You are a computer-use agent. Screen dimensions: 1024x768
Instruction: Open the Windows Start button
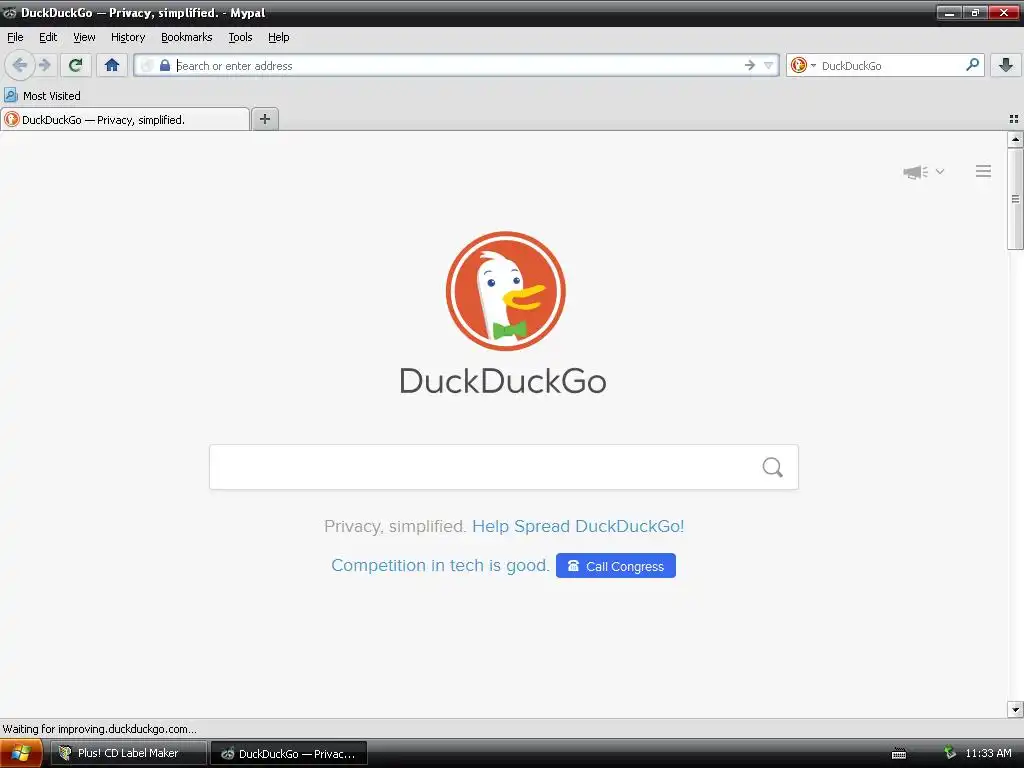pyautogui.click(x=21, y=753)
